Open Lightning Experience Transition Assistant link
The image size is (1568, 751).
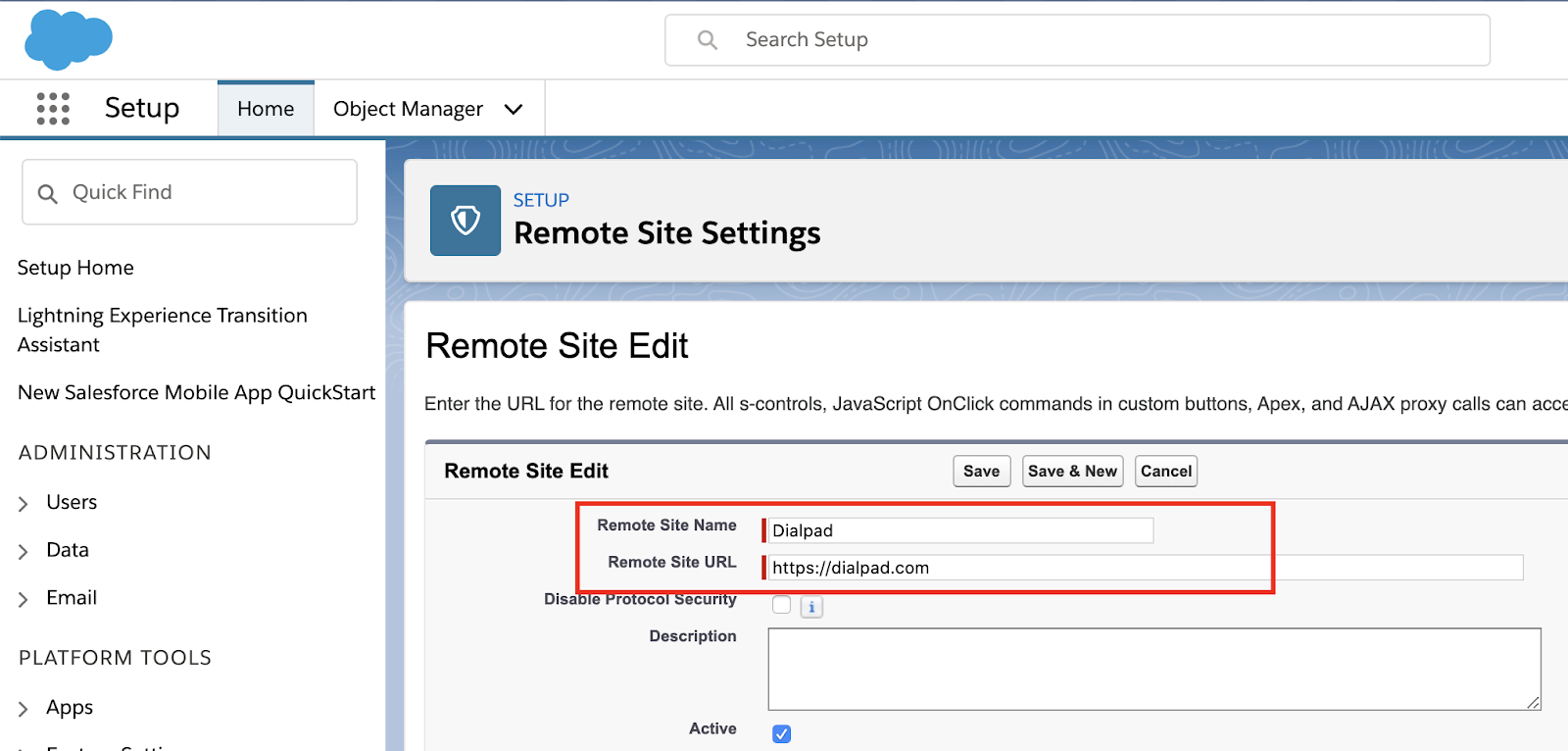pyautogui.click(x=163, y=329)
